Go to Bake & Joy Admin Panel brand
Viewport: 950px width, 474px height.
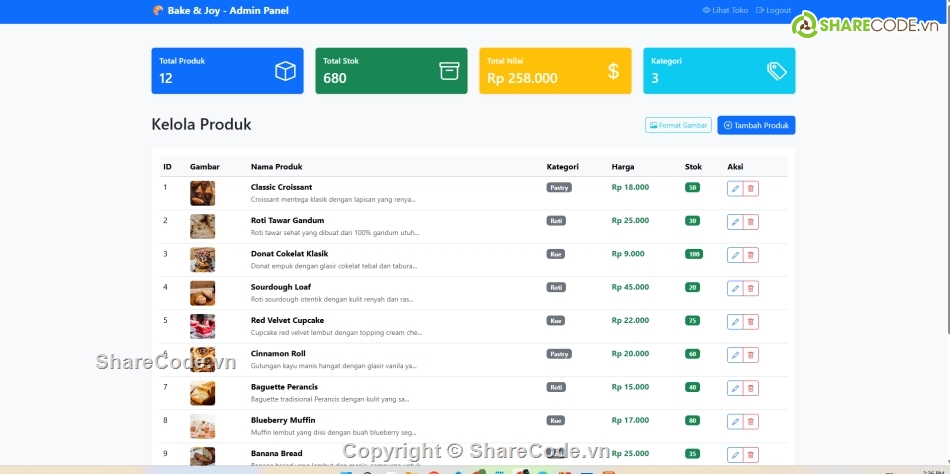pyautogui.click(x=220, y=10)
